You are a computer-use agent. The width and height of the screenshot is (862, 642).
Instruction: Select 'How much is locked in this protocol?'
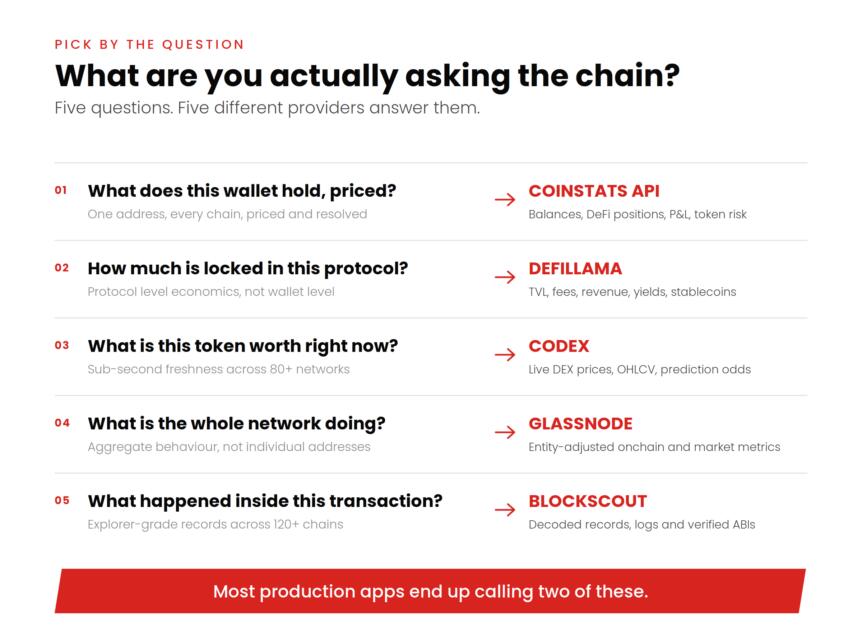[x=248, y=268]
